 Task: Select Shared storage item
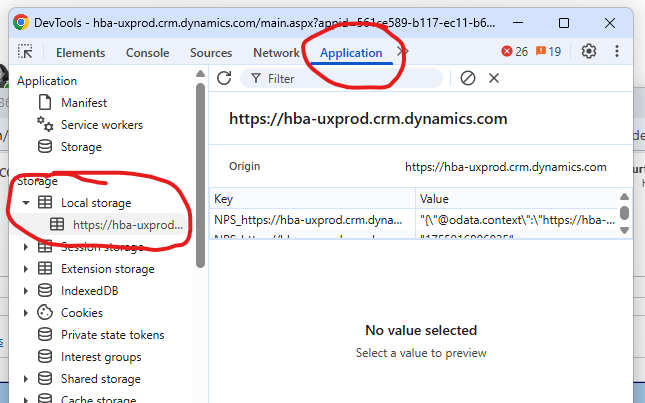100,379
